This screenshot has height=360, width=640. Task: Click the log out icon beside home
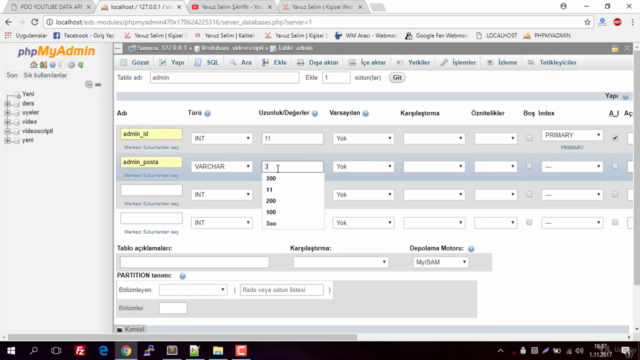coord(43,65)
